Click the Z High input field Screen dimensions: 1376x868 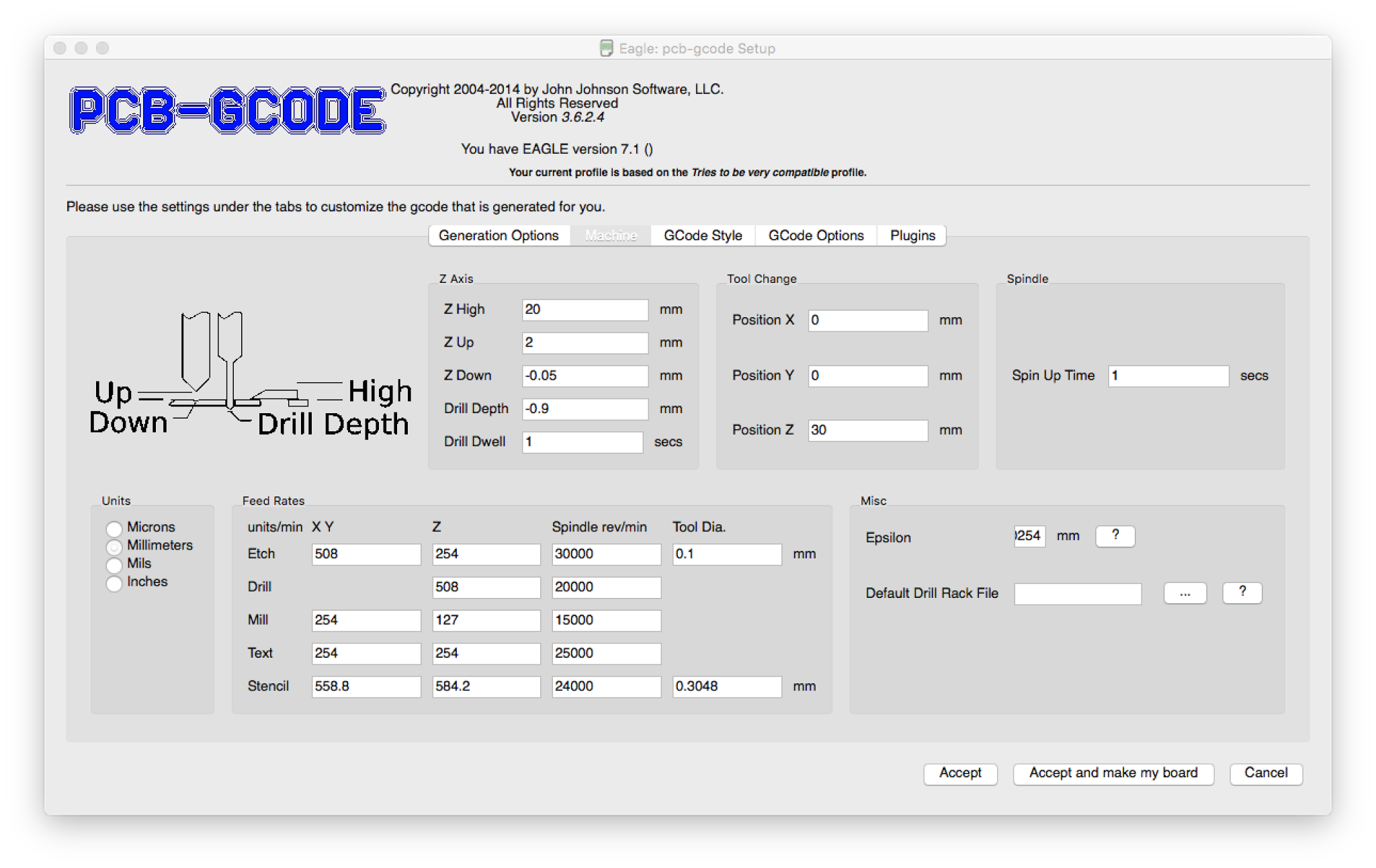point(585,310)
